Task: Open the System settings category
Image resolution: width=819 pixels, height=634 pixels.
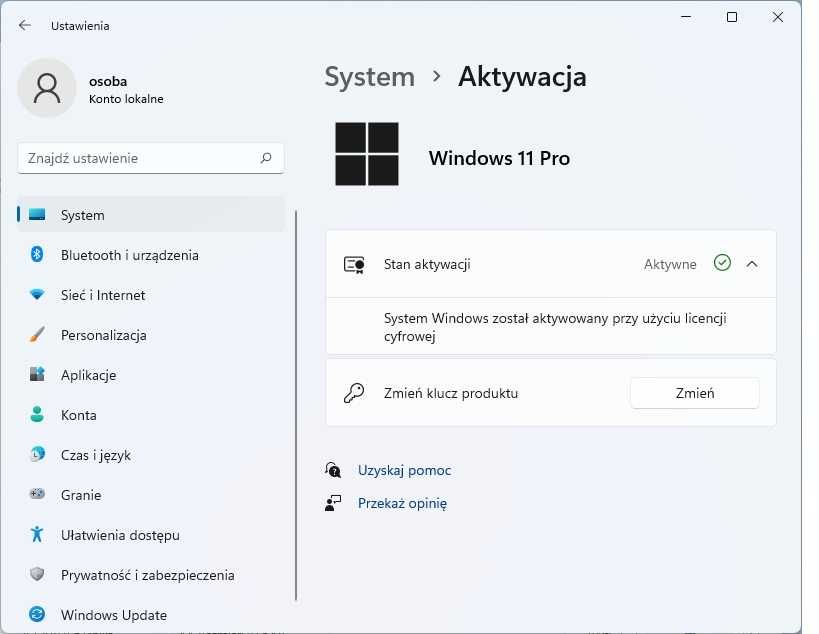Action: (82, 215)
